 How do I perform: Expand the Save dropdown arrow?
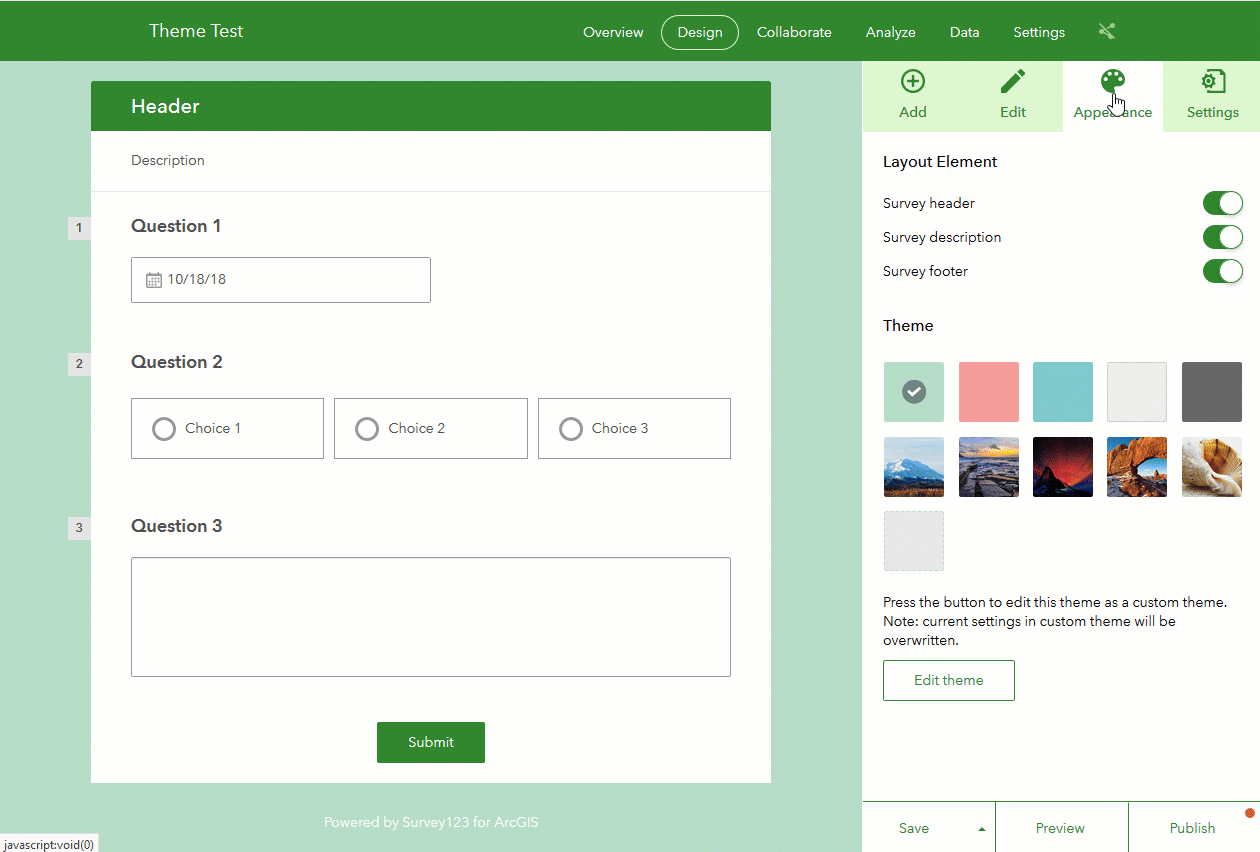(x=981, y=828)
